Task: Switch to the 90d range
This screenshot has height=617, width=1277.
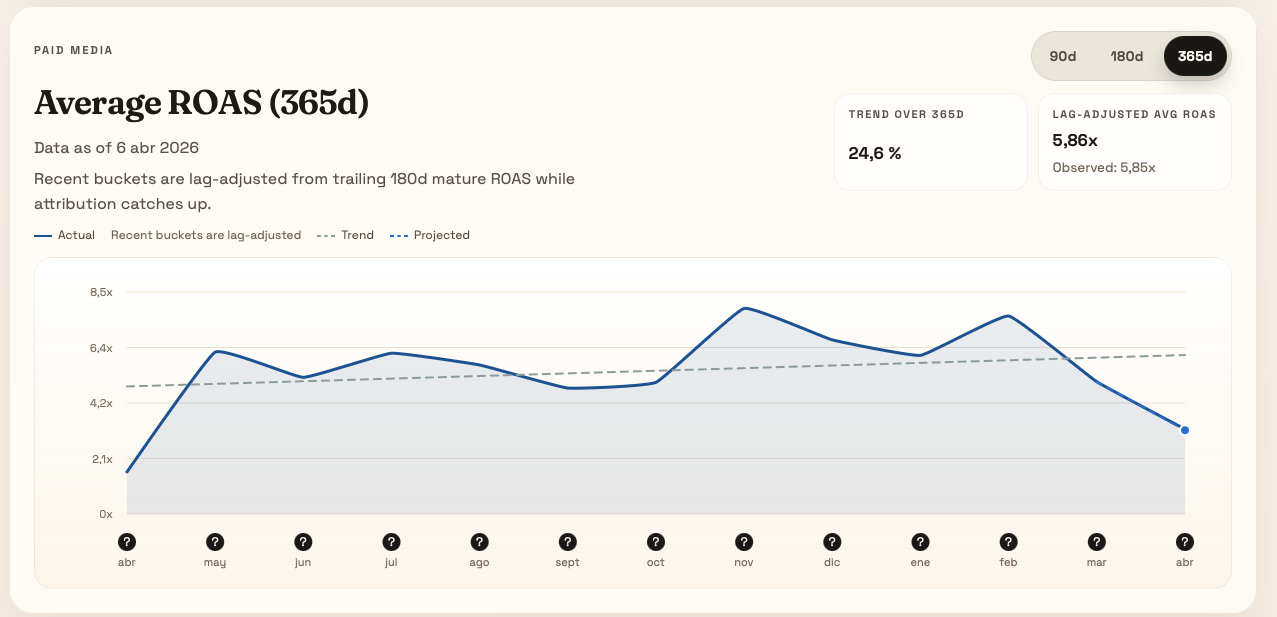Action: coord(1062,56)
